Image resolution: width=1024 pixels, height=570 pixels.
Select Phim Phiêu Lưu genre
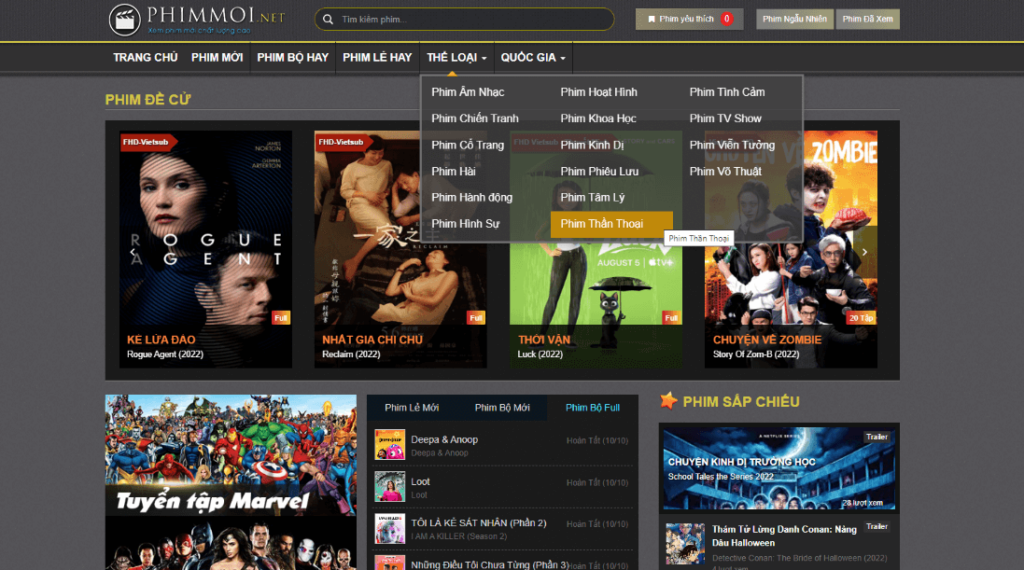[600, 171]
